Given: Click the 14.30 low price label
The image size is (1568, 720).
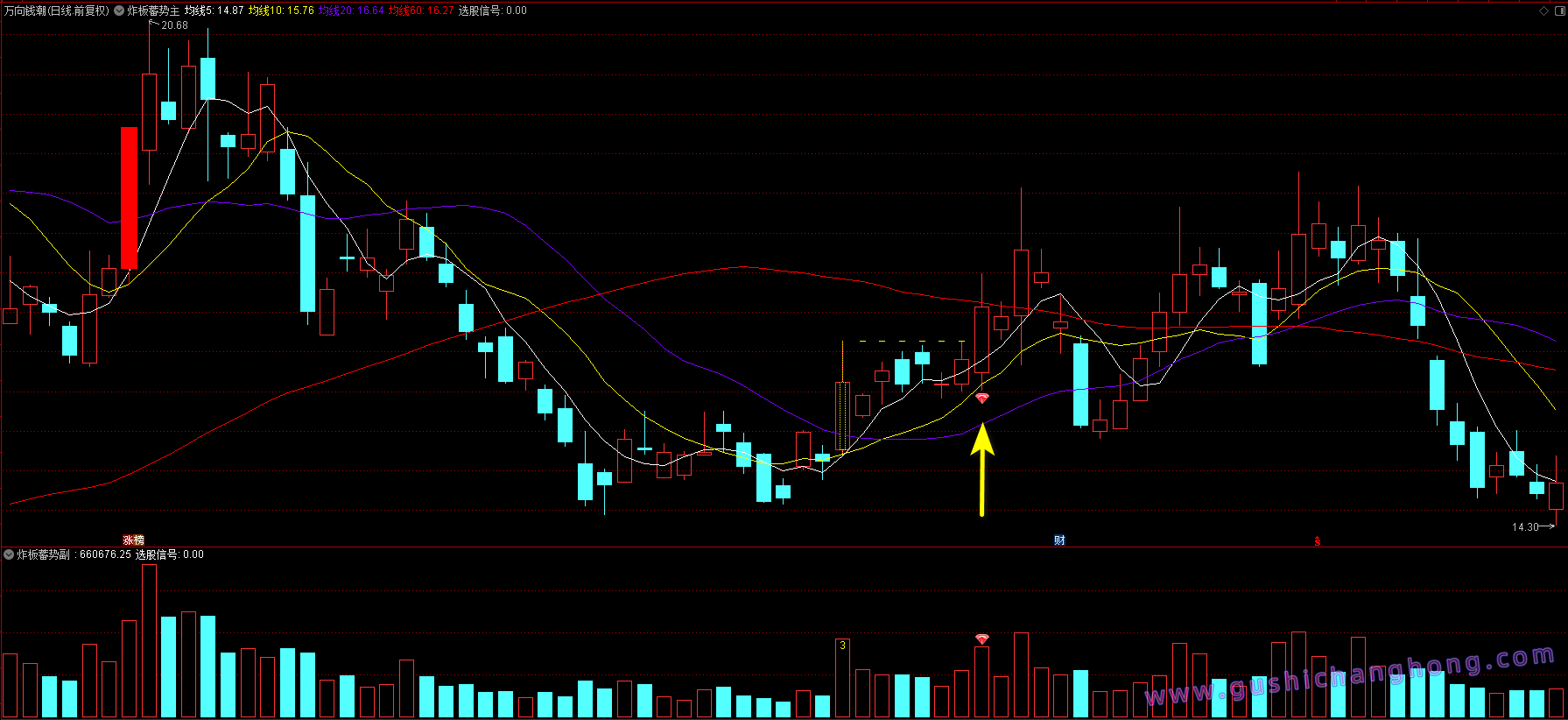Looking at the screenshot, I should 1525,526.
